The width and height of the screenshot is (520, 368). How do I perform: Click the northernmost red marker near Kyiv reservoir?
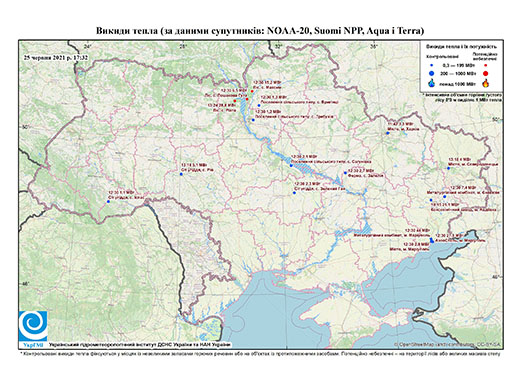(252, 91)
